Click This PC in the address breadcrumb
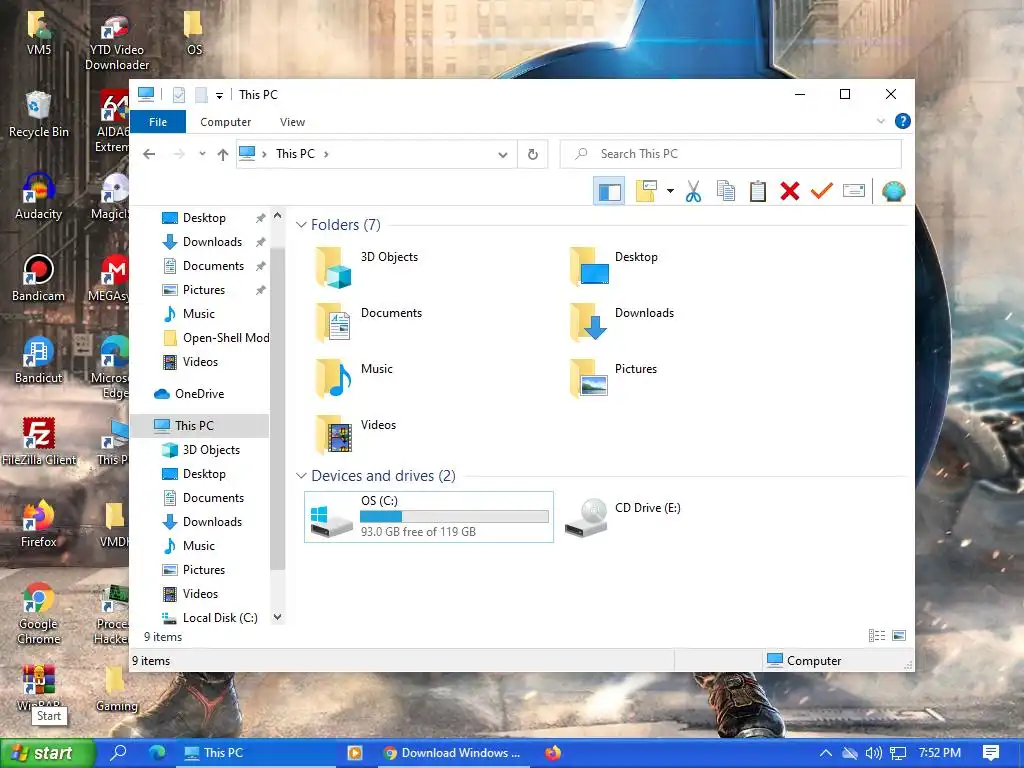This screenshot has width=1024, height=768. click(295, 154)
